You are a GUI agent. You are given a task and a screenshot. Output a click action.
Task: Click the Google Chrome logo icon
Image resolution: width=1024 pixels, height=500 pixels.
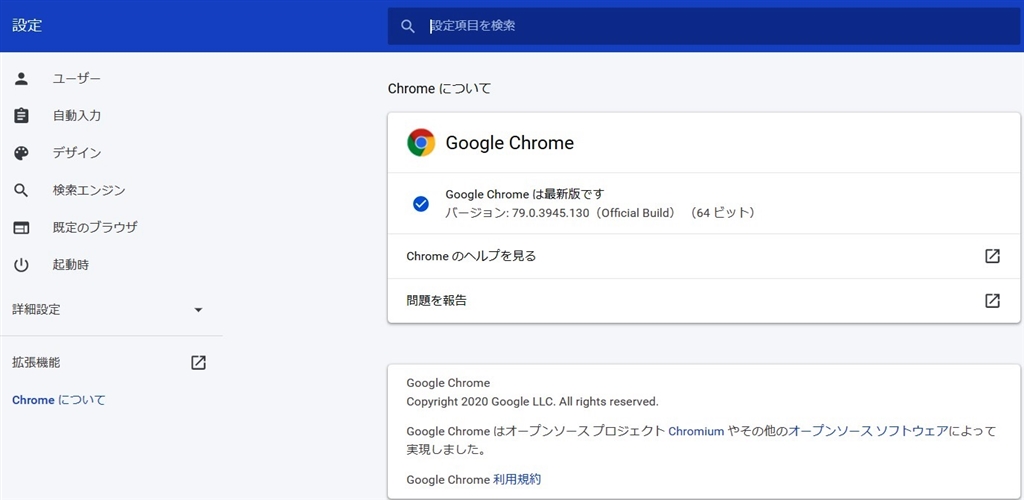point(421,143)
